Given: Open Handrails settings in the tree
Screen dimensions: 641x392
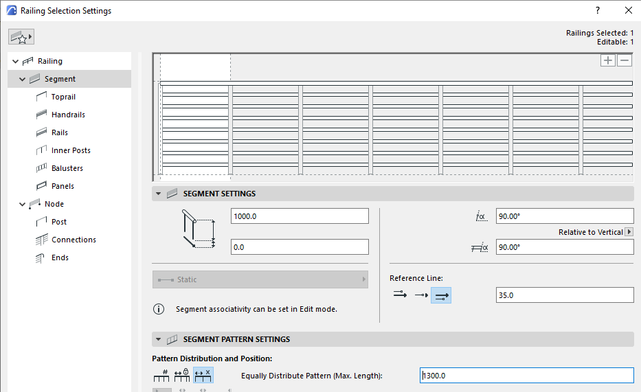Looking at the screenshot, I should (68, 115).
